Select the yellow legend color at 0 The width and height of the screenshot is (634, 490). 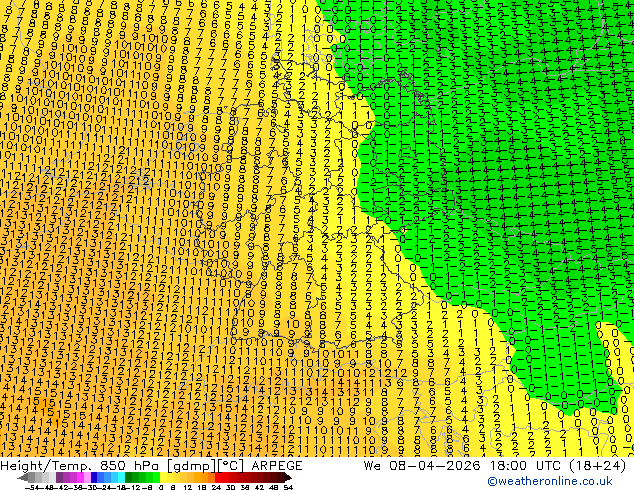[163, 477]
